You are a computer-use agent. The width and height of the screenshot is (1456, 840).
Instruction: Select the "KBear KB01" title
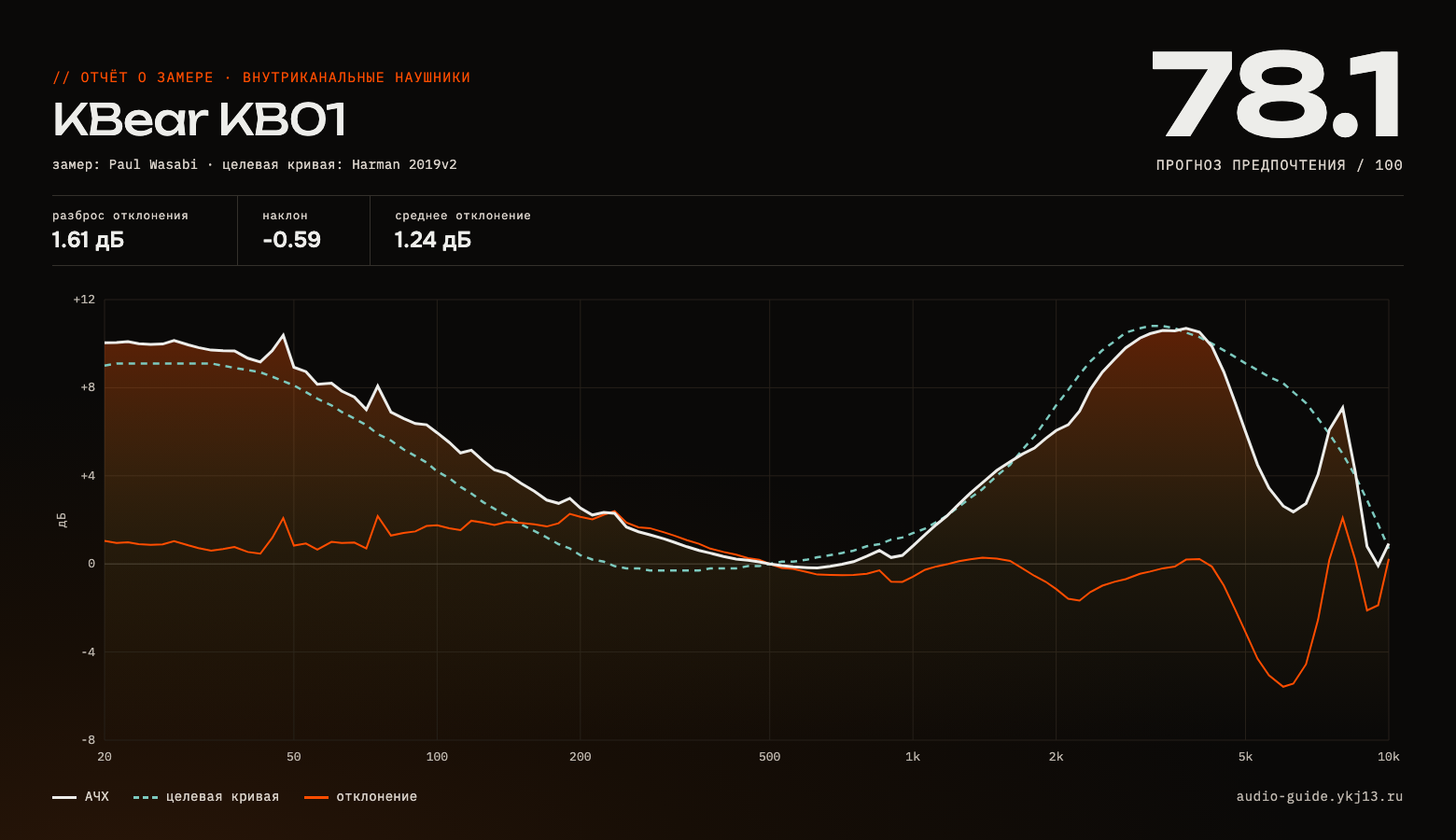click(200, 119)
